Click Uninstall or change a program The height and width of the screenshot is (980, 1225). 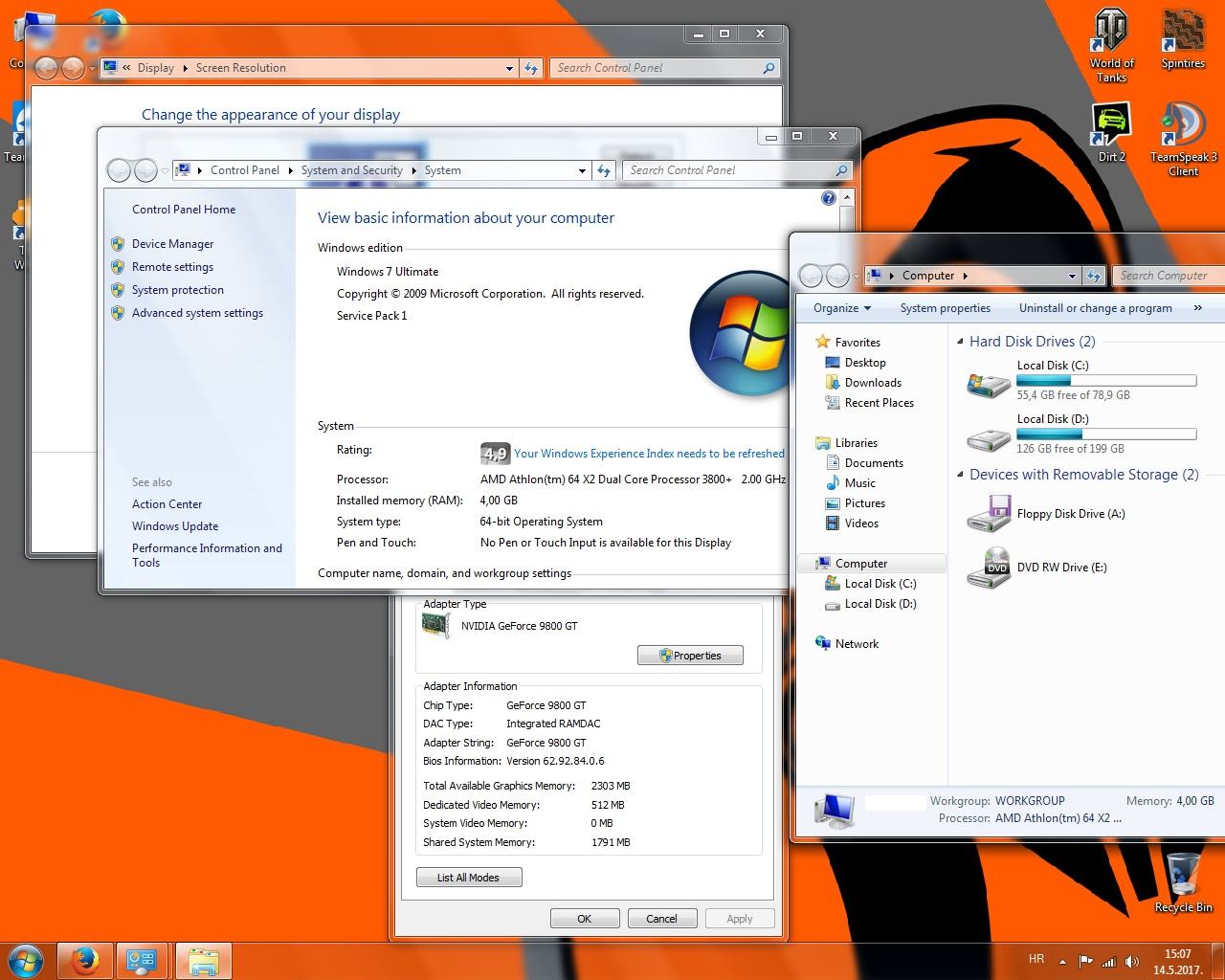click(x=1095, y=308)
